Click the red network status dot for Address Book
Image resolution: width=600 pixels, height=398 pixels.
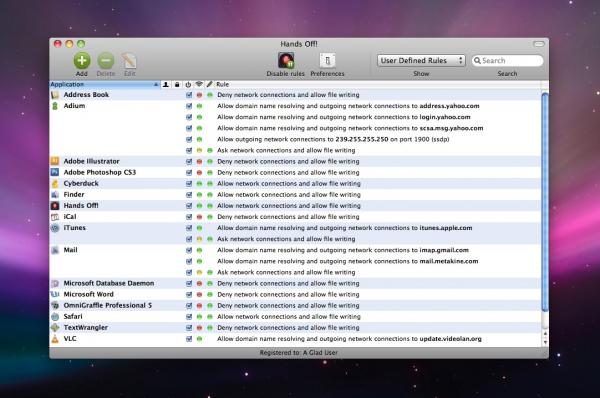199,95
